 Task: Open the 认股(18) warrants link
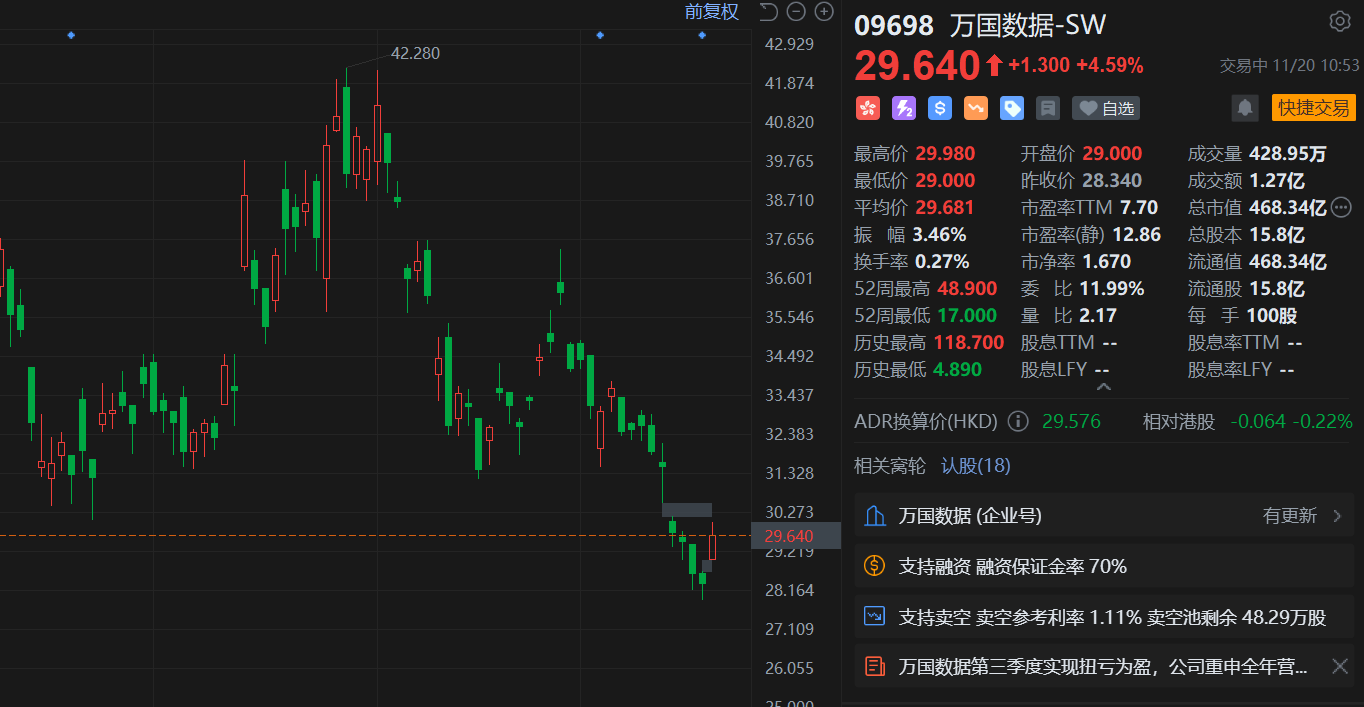pyautogui.click(x=975, y=466)
